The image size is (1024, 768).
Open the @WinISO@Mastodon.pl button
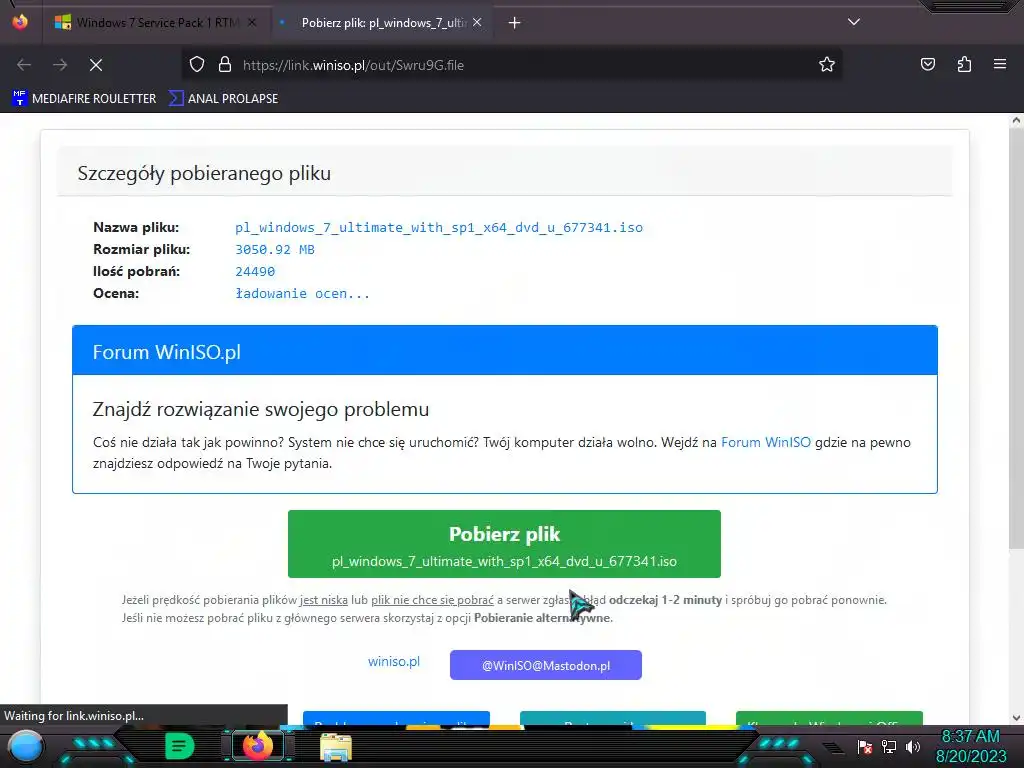pos(546,665)
